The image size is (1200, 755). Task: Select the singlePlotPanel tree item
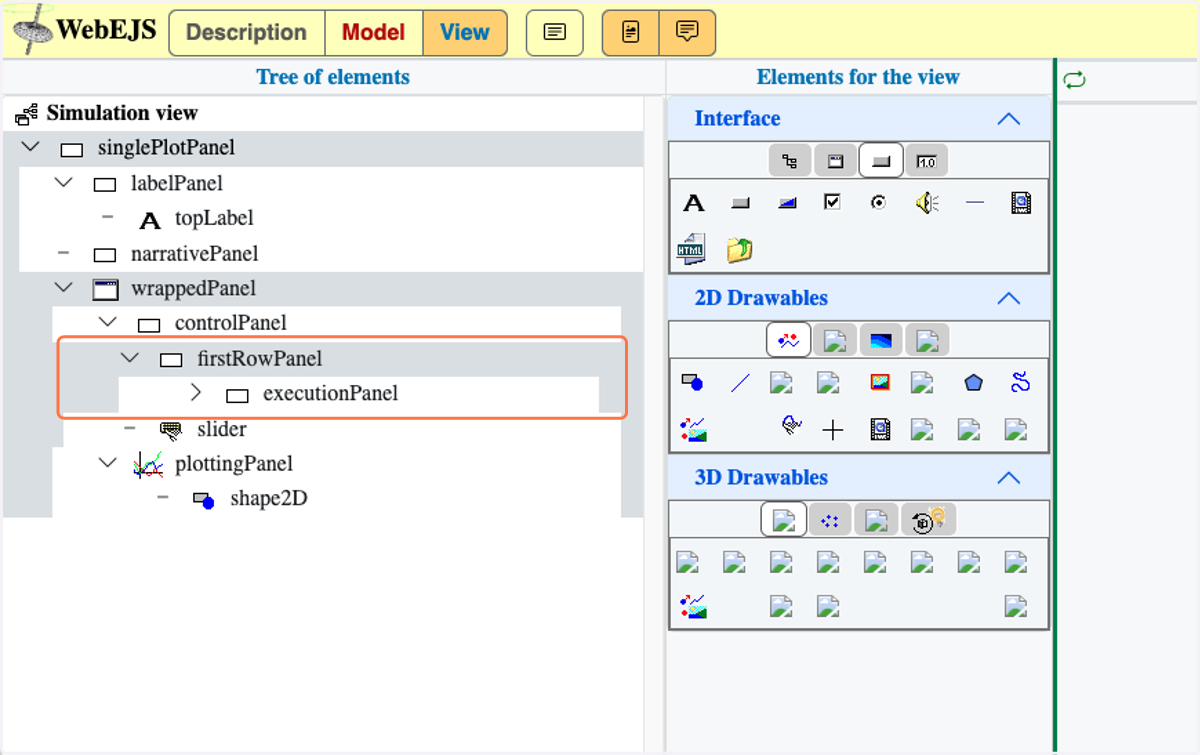tap(166, 148)
